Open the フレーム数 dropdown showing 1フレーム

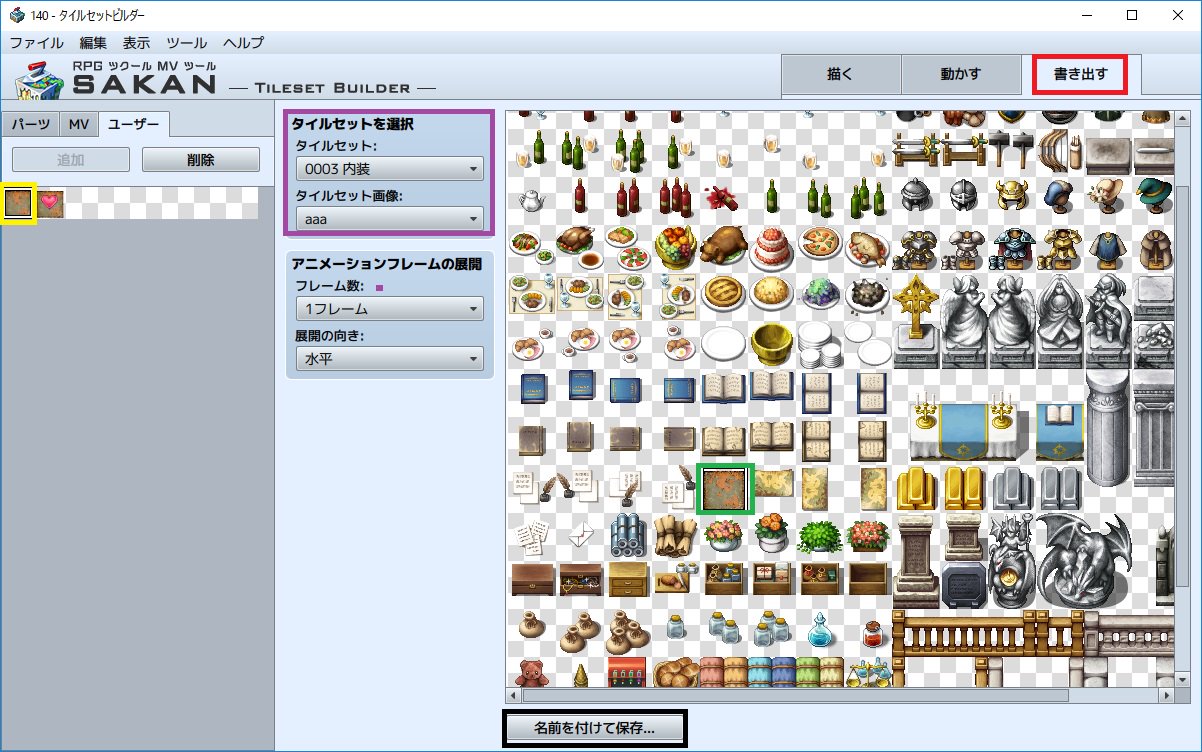click(389, 309)
